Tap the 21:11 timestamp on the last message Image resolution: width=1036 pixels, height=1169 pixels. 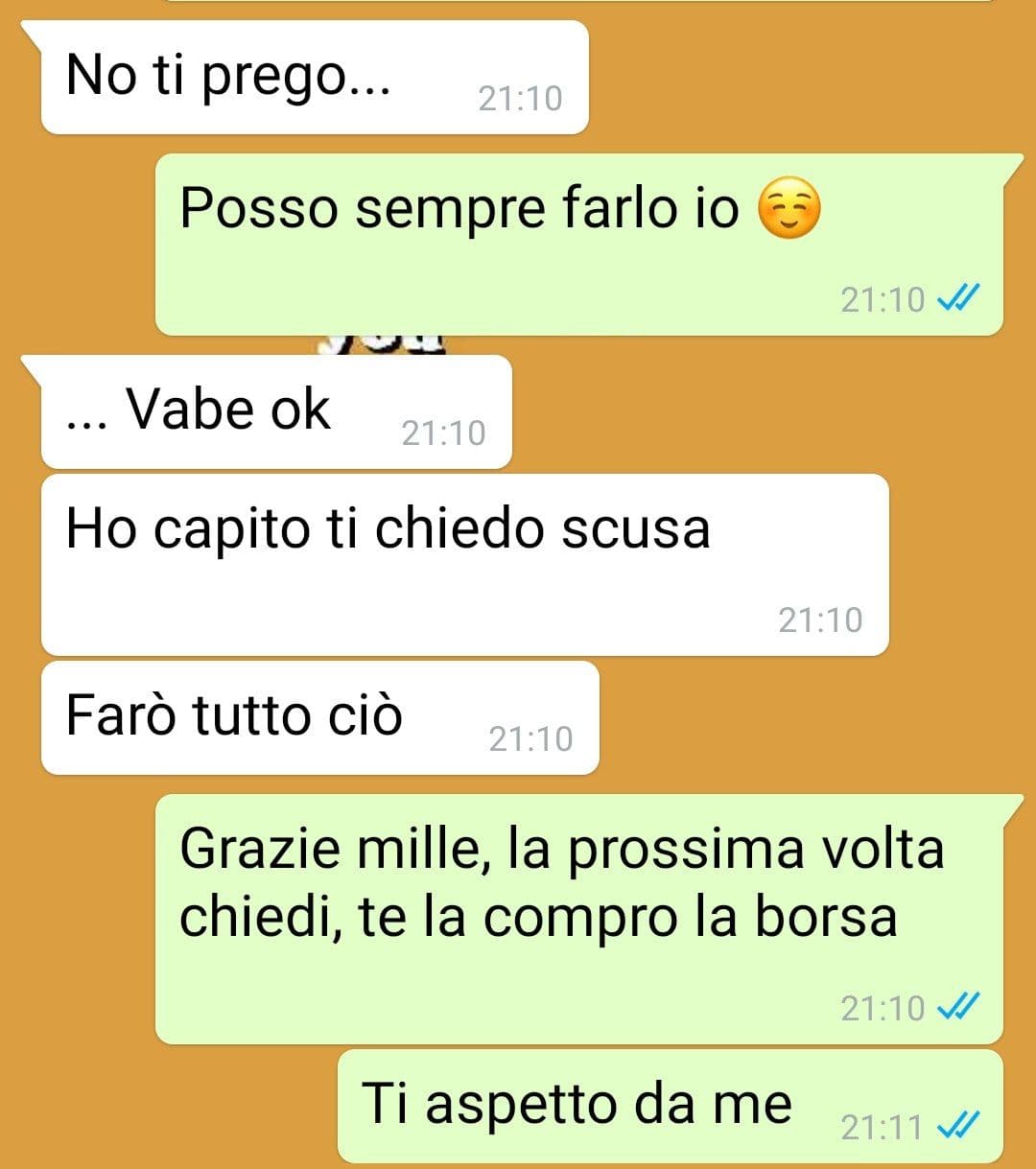point(882,1127)
